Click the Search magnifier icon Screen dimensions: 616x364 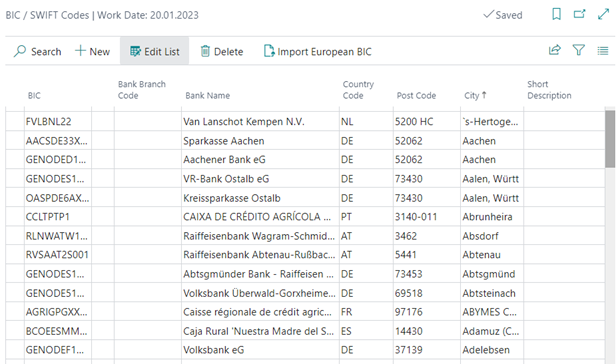click(x=20, y=51)
